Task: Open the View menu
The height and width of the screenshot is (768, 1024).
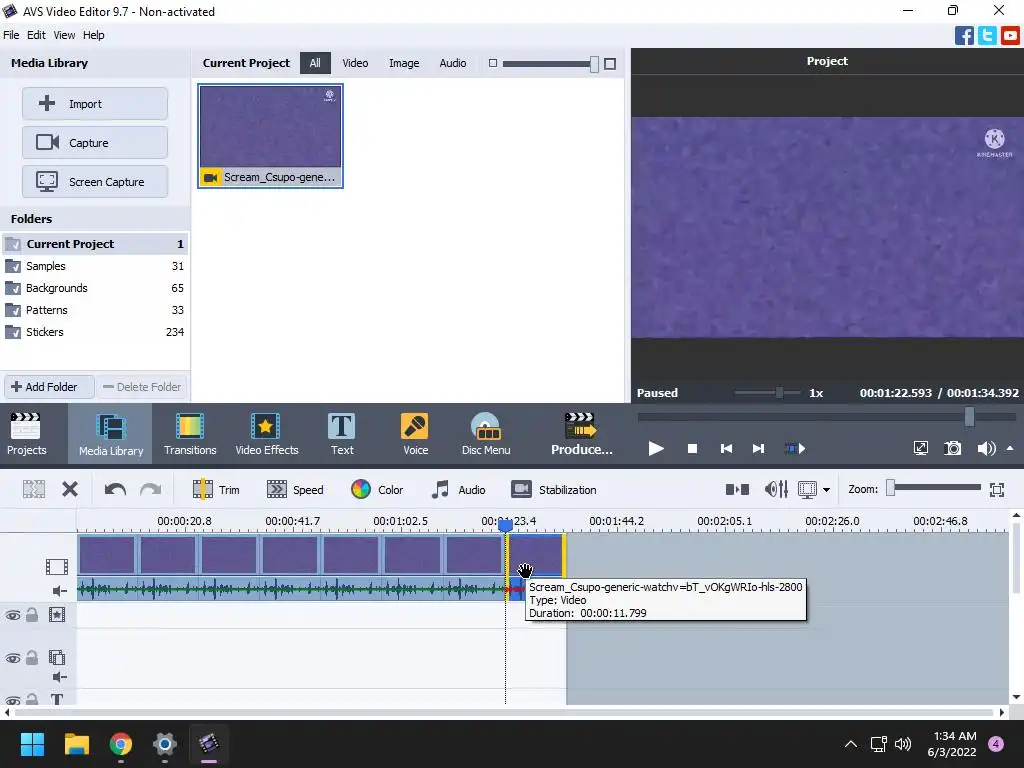Action: point(64,35)
